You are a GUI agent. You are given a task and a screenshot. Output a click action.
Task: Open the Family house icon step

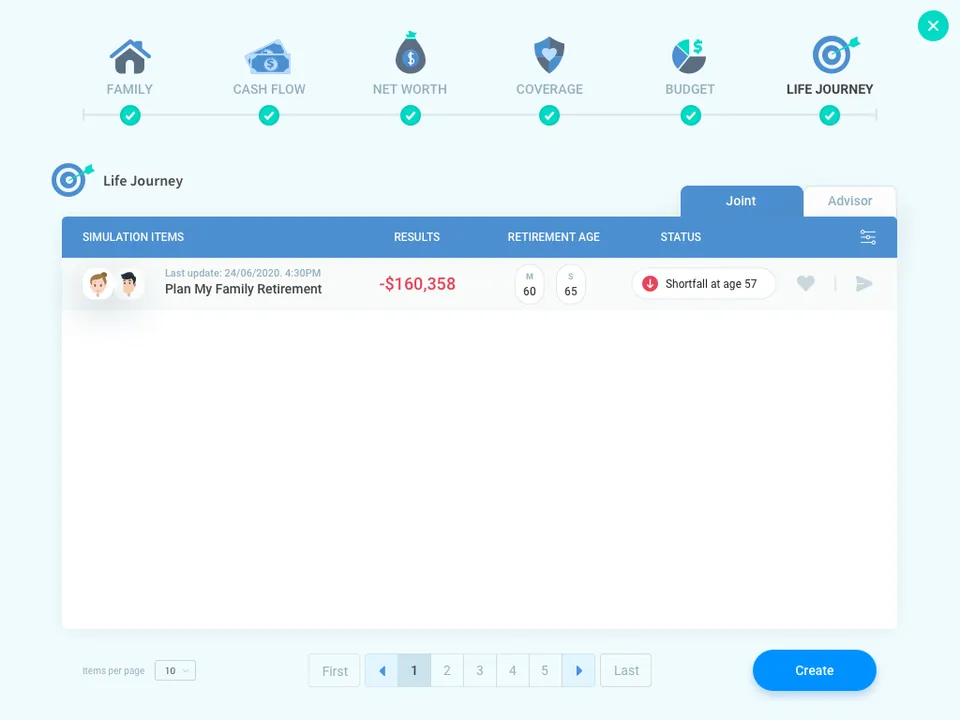tap(130, 56)
